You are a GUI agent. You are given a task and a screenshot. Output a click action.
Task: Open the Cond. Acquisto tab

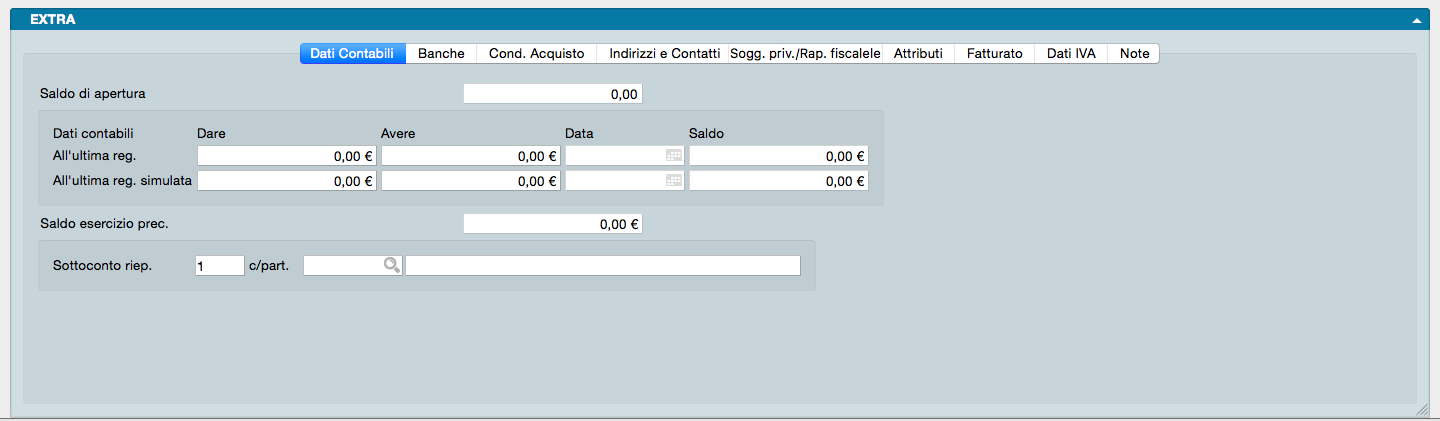point(536,54)
